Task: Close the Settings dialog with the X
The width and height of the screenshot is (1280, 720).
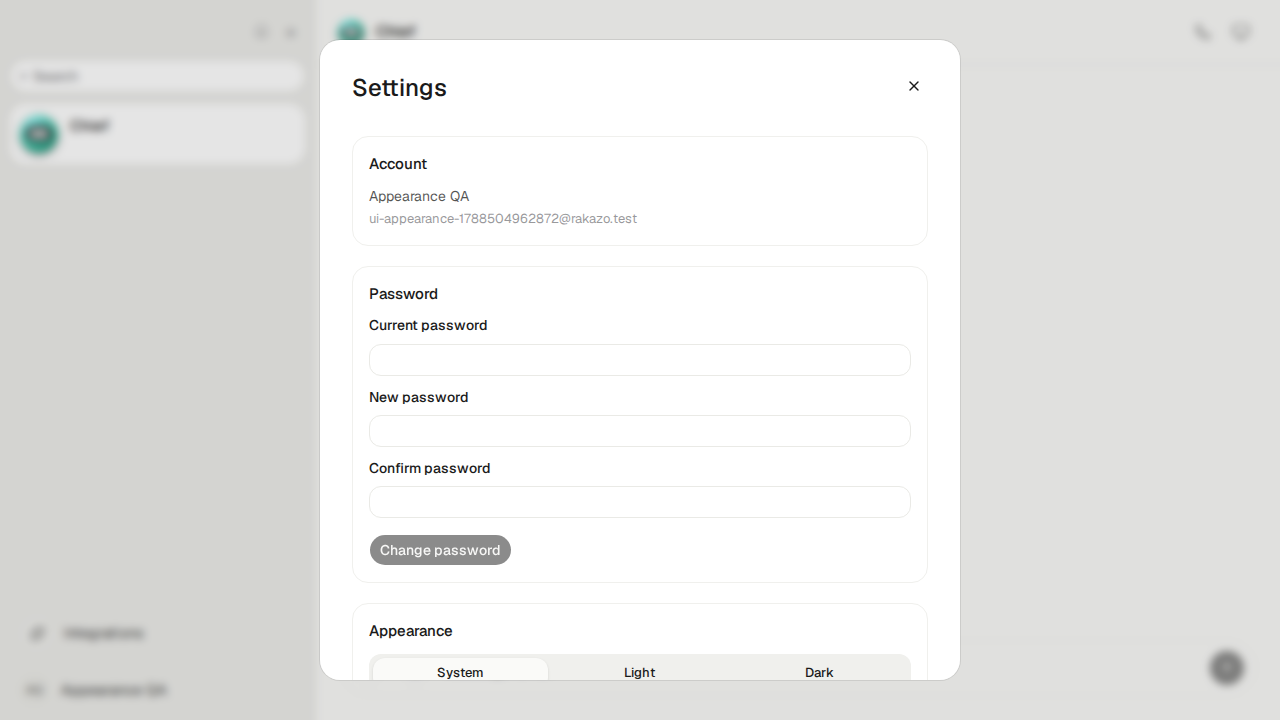Action: pyautogui.click(x=913, y=86)
